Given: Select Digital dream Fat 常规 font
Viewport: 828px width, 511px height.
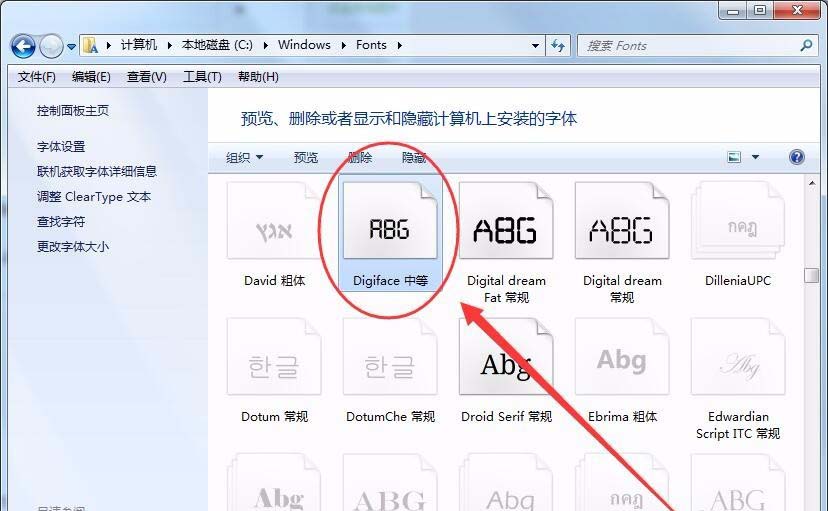Looking at the screenshot, I should tap(506, 221).
